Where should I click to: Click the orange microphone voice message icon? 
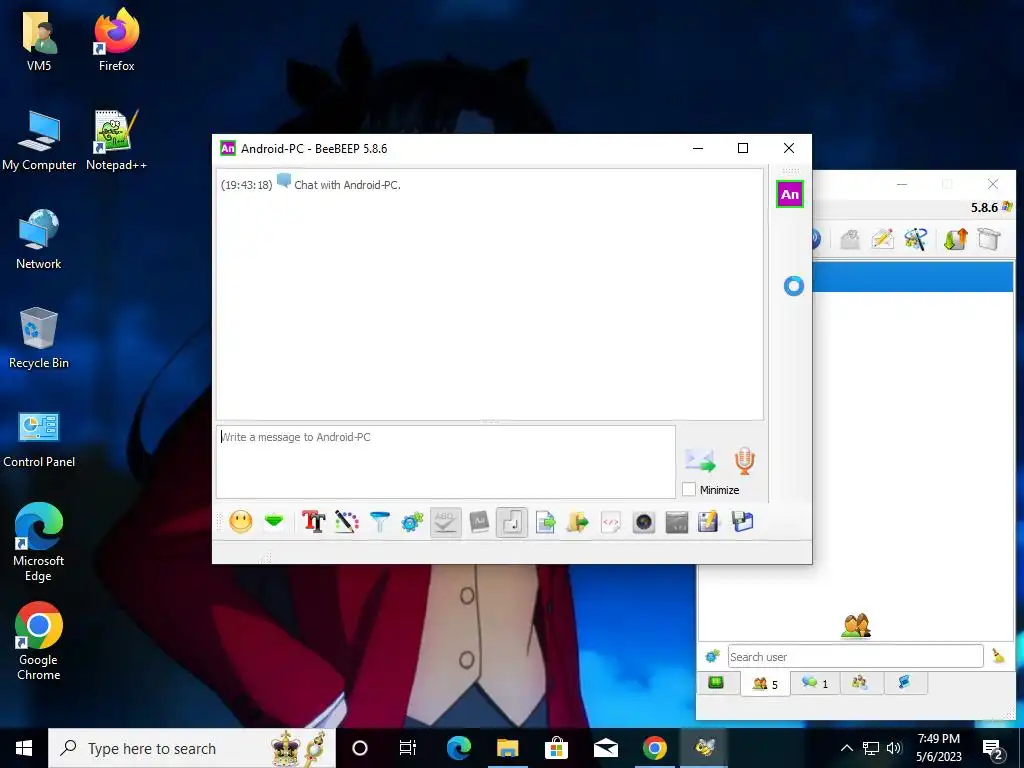pos(744,460)
